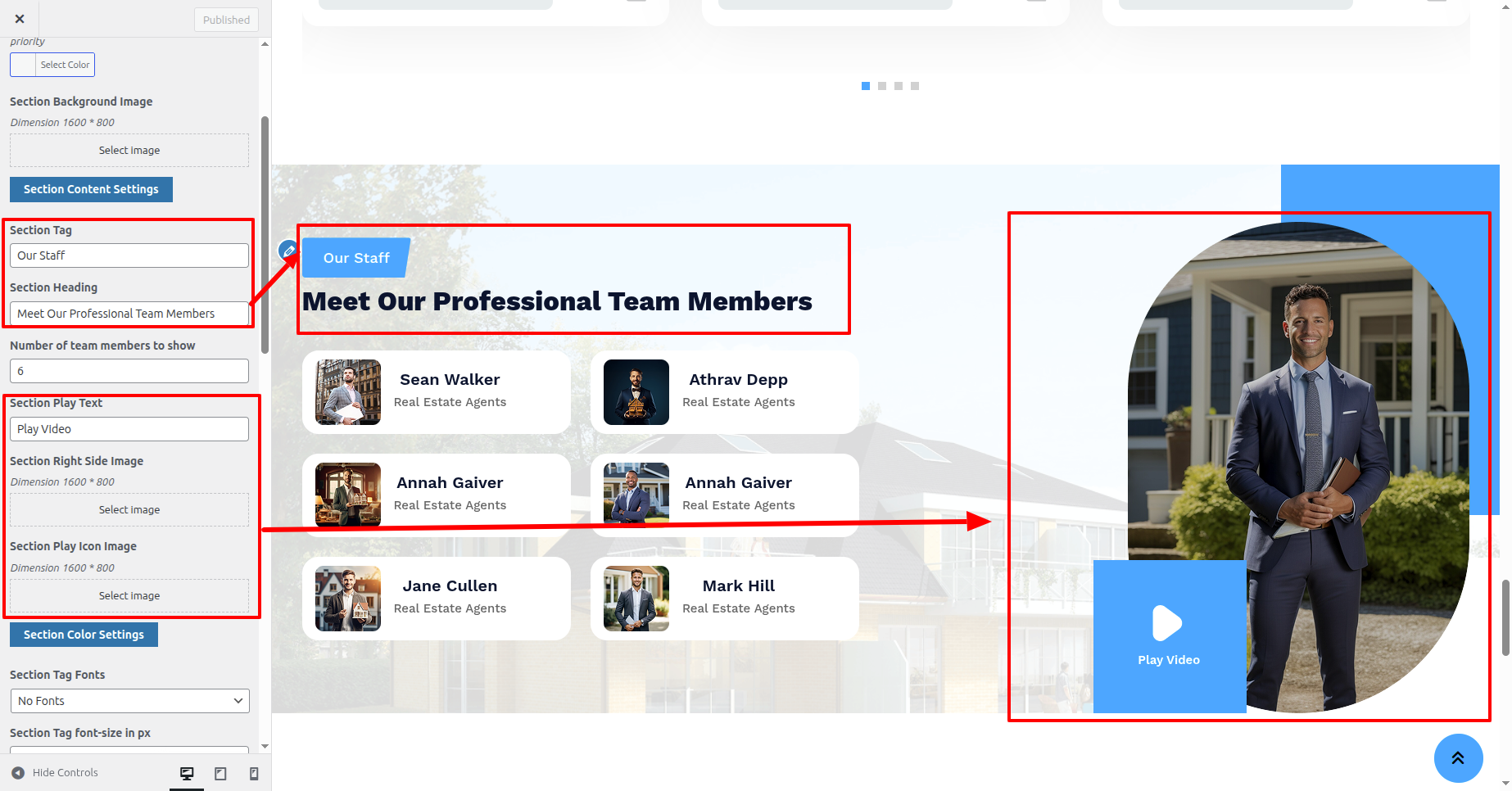Select the first blue slider dot
The width and height of the screenshot is (1512, 791).
(866, 86)
